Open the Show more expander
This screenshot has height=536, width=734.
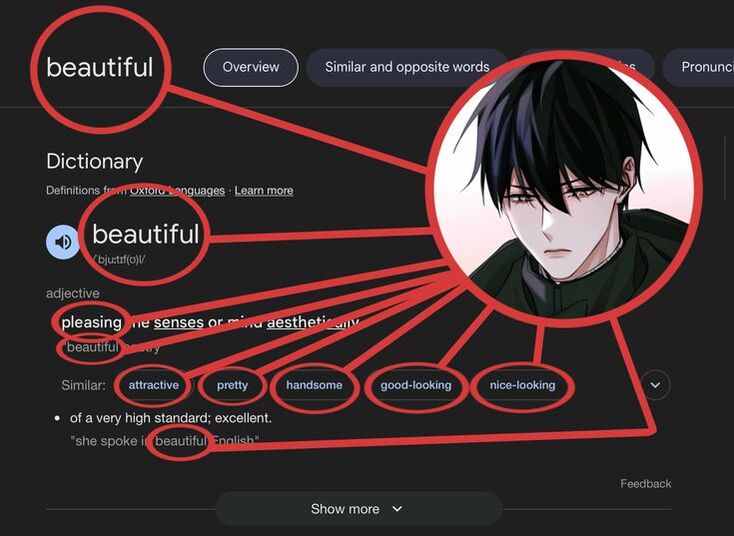359,509
